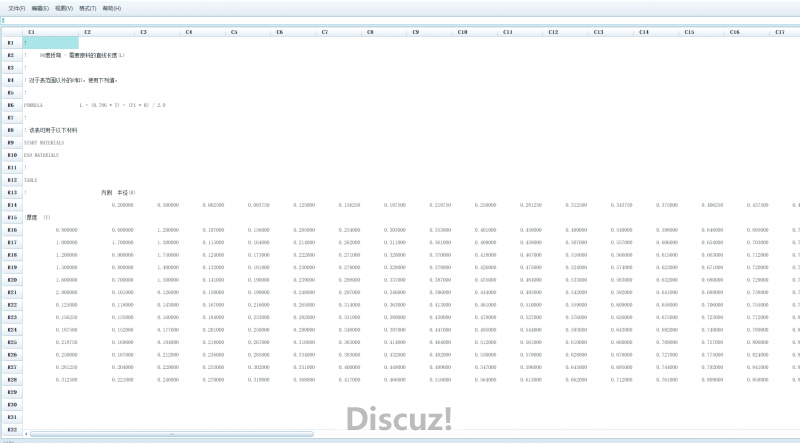The image size is (800, 443).
Task: Click the highlighted cell in row R1
Action: 50,43
